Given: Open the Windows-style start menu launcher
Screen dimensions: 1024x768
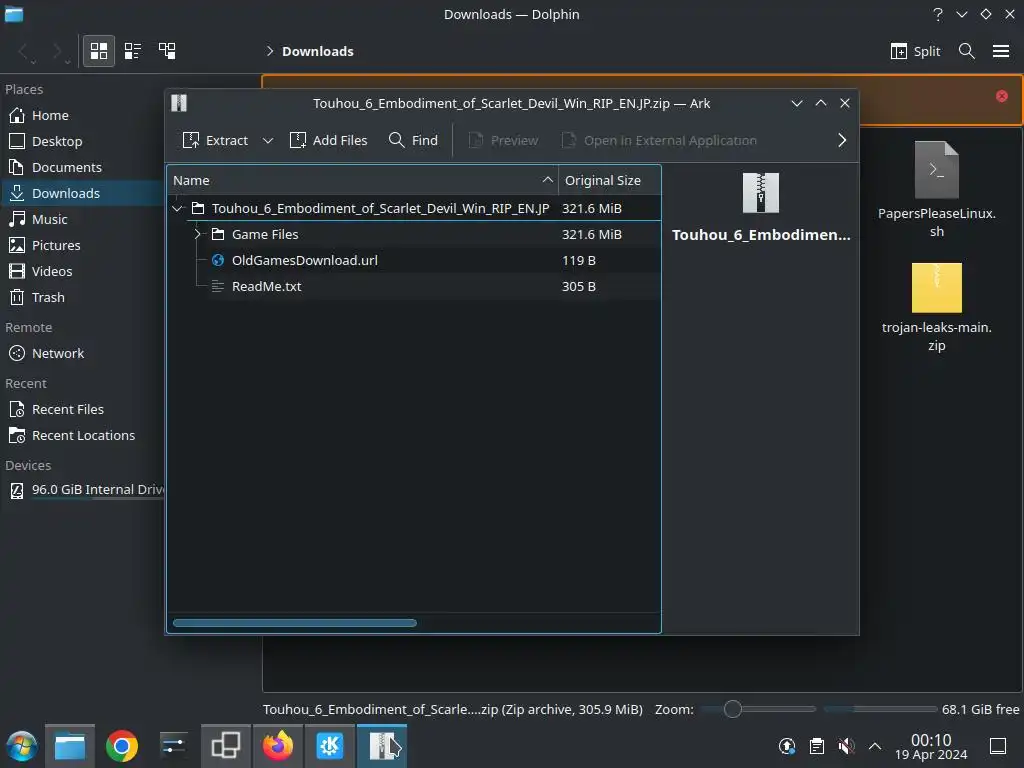Looking at the screenshot, I should tap(22, 746).
